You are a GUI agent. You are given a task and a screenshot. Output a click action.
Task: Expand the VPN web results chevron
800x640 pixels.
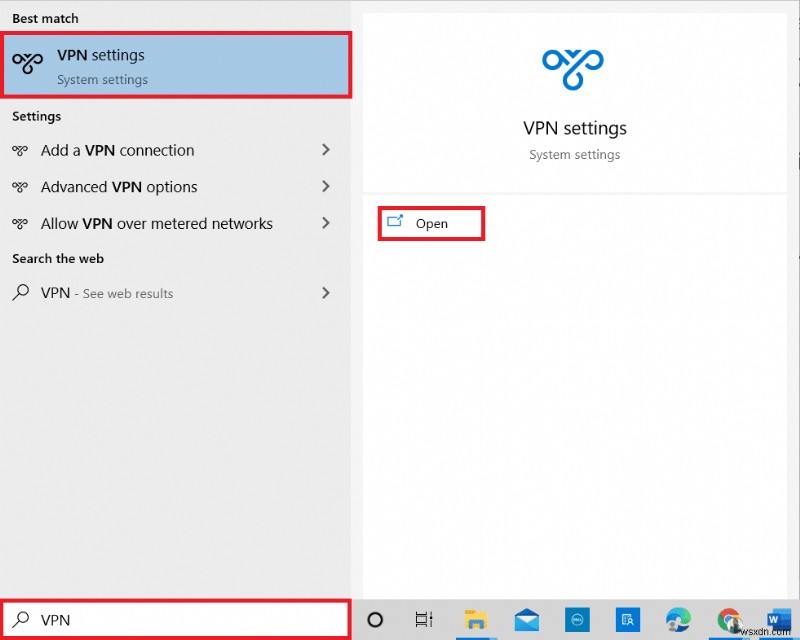pyautogui.click(x=326, y=293)
